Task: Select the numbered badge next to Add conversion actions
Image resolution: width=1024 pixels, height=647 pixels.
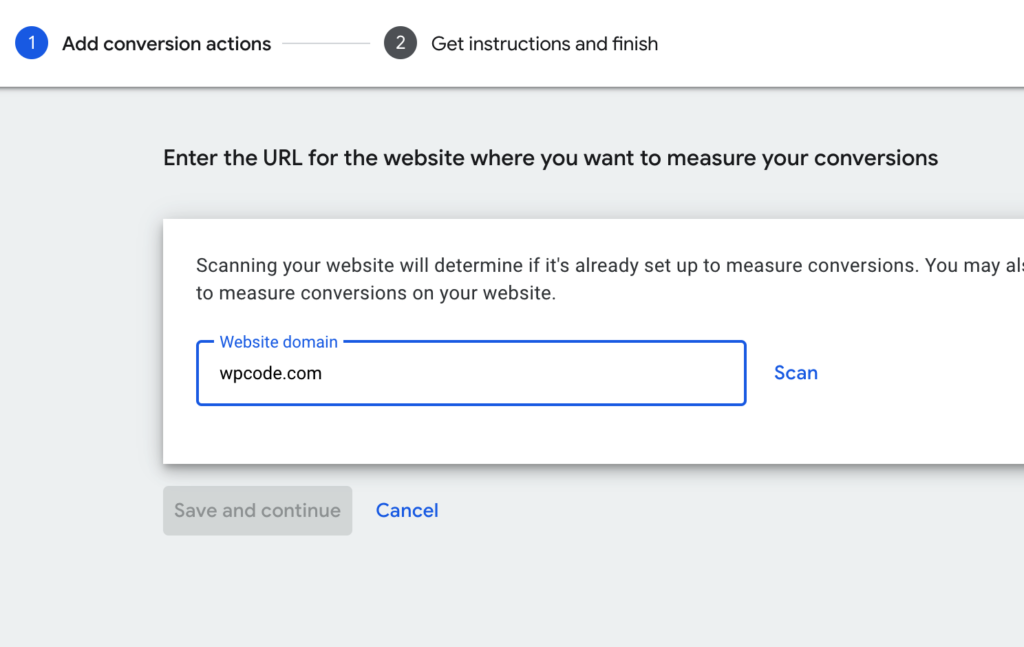Action: [x=30, y=43]
